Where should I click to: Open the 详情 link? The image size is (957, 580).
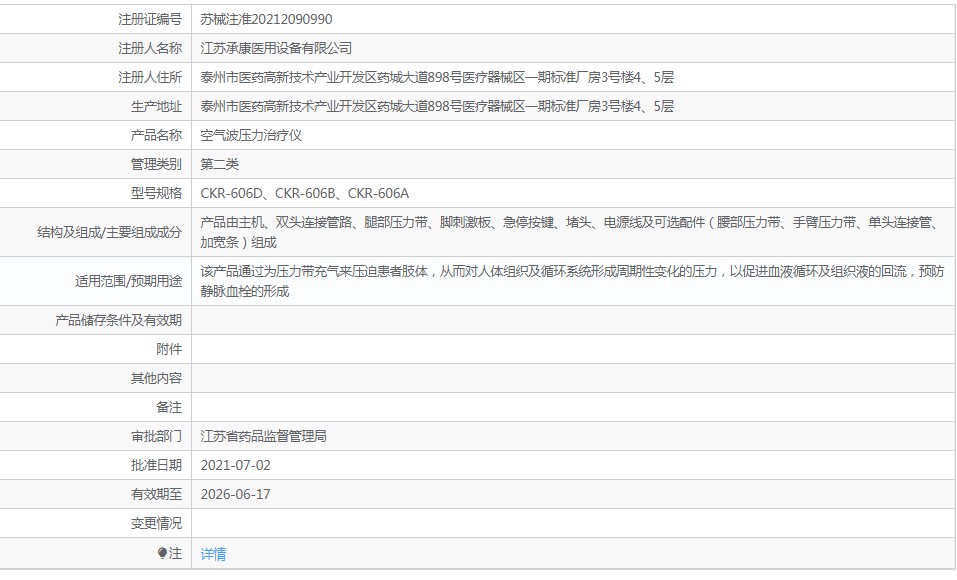click(x=213, y=554)
